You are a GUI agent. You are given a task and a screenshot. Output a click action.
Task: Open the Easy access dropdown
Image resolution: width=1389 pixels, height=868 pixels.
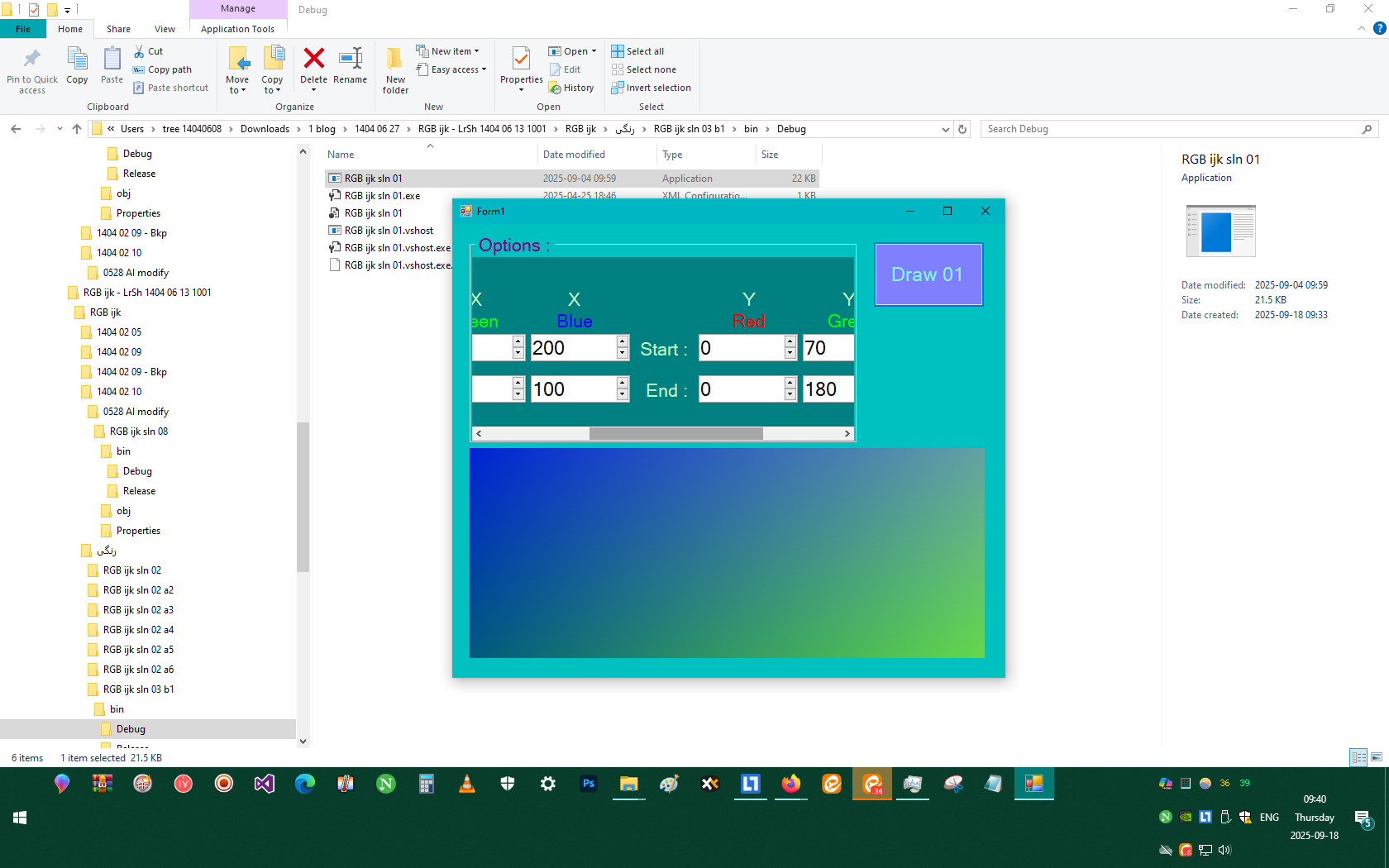click(x=453, y=69)
